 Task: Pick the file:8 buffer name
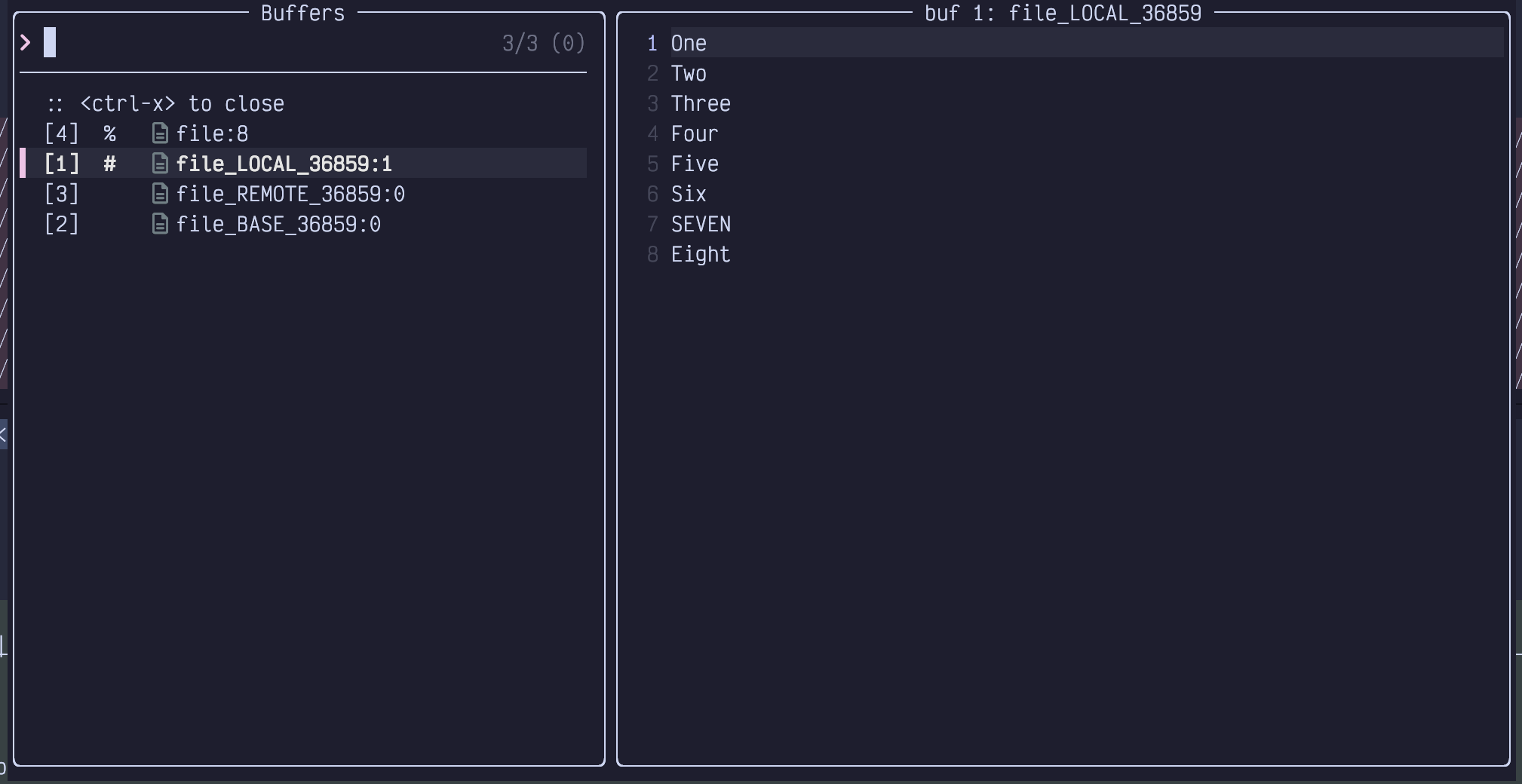pyautogui.click(x=212, y=134)
